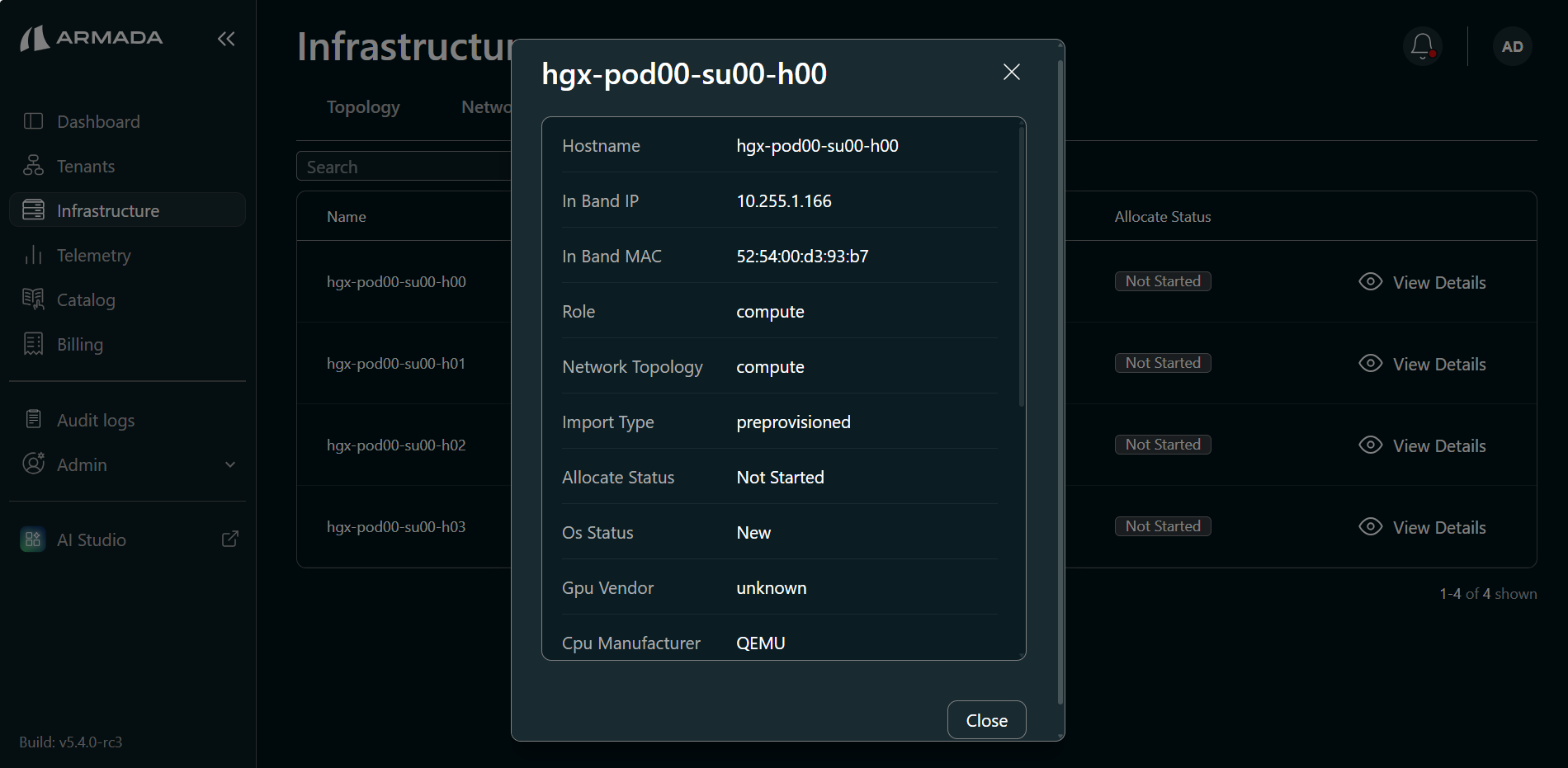Image resolution: width=1568 pixels, height=768 pixels.
Task: Open the Dashboard panel icon
Action: click(33, 121)
